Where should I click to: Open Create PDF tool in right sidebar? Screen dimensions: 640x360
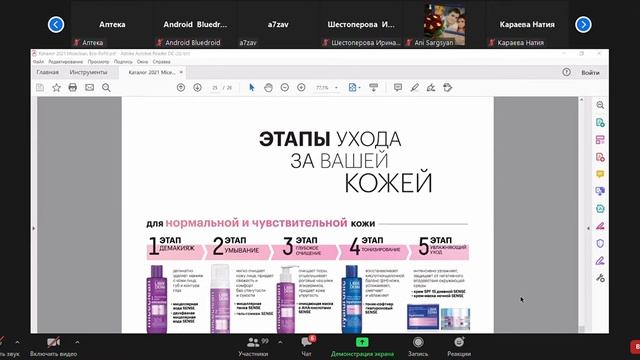pyautogui.click(x=600, y=157)
